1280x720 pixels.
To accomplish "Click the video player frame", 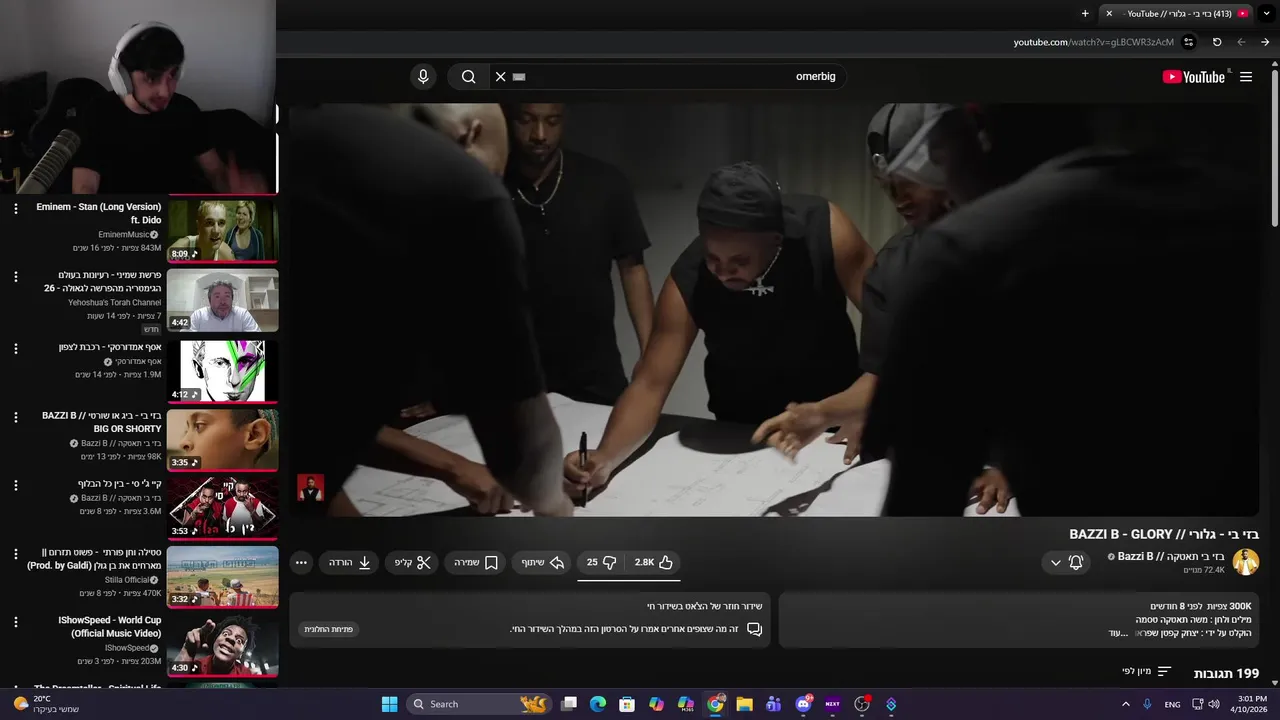I will tap(772, 310).
